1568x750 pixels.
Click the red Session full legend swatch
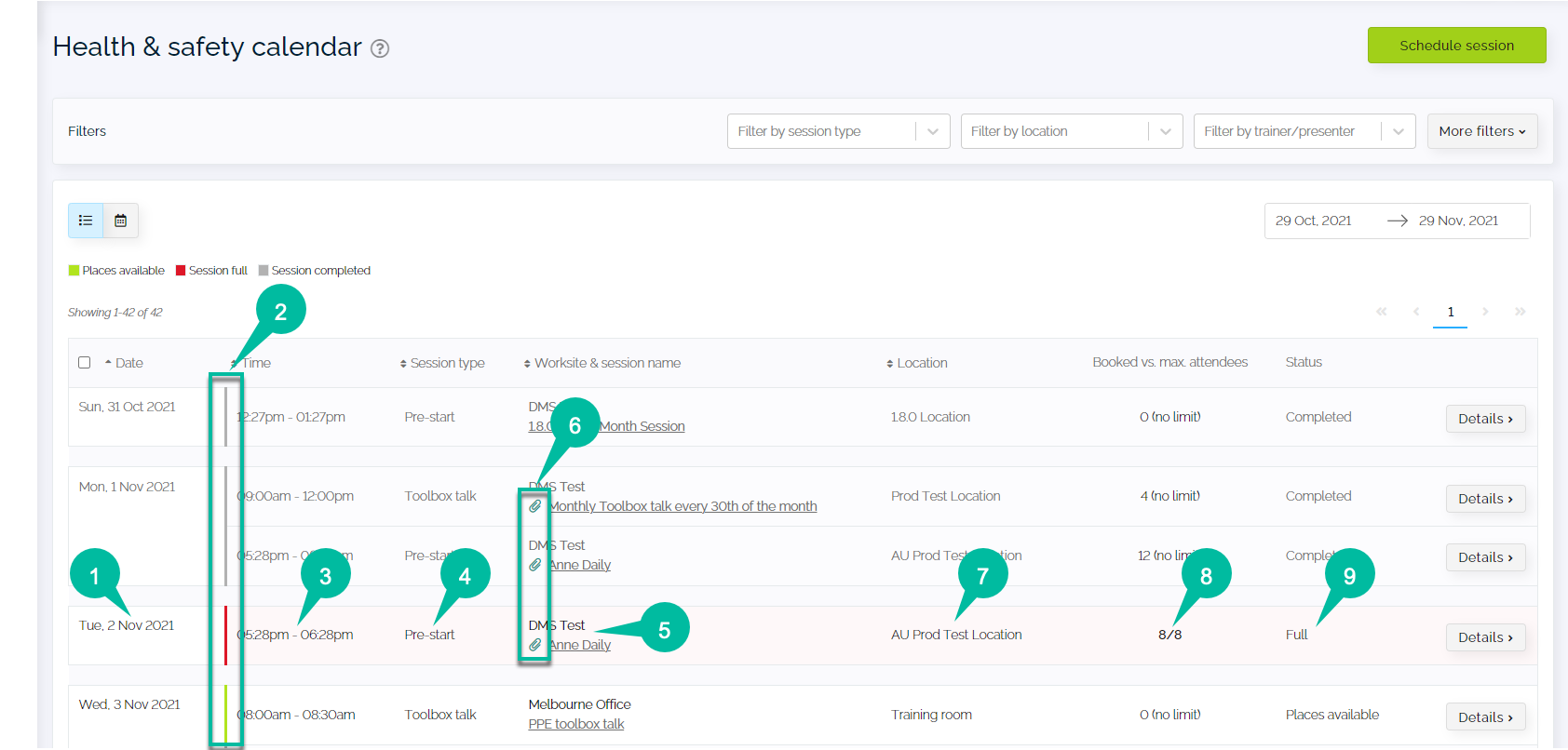coord(181,271)
